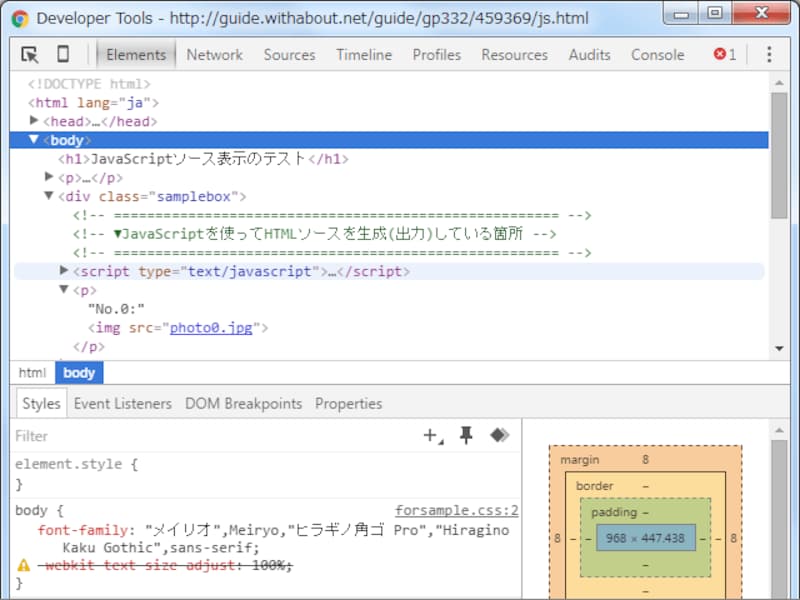
Task: Click the struck-out webkit-text-size-adjust declaration
Action: tap(165, 565)
